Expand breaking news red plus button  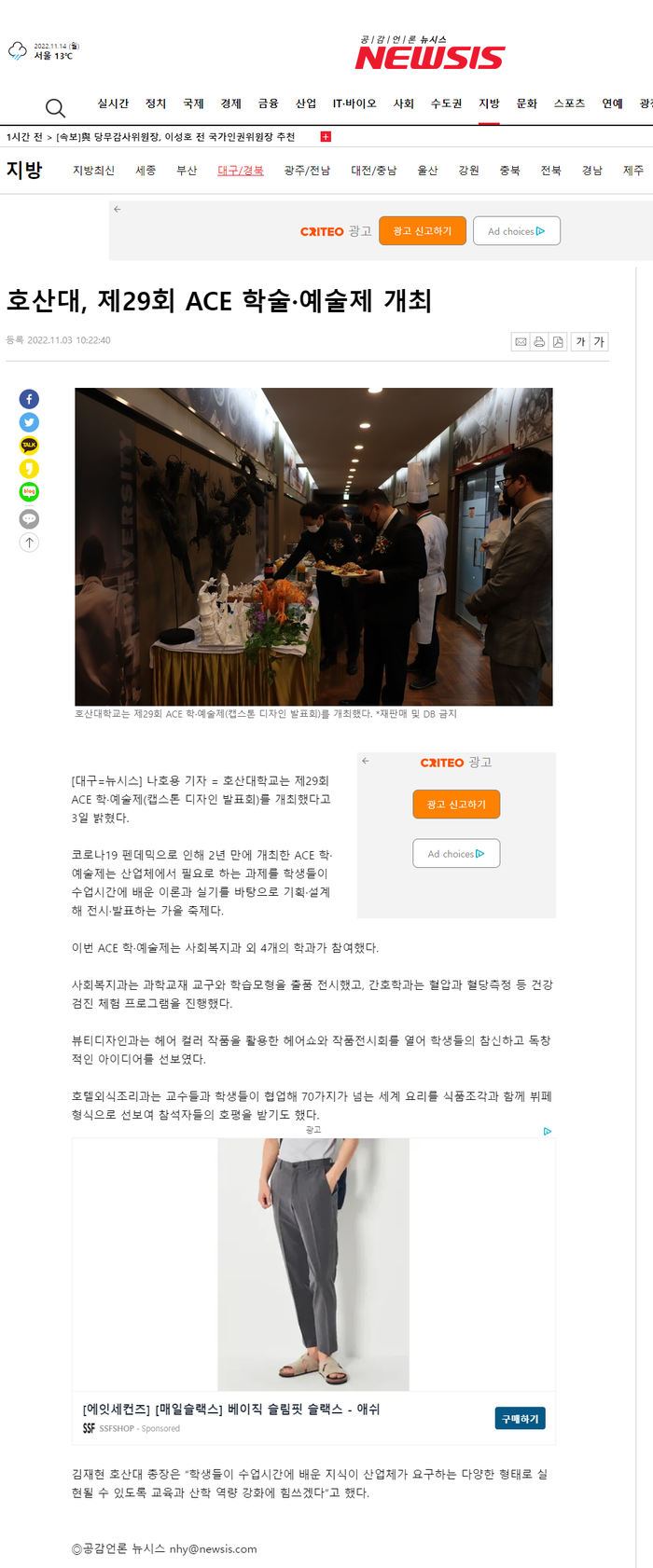coord(326,137)
